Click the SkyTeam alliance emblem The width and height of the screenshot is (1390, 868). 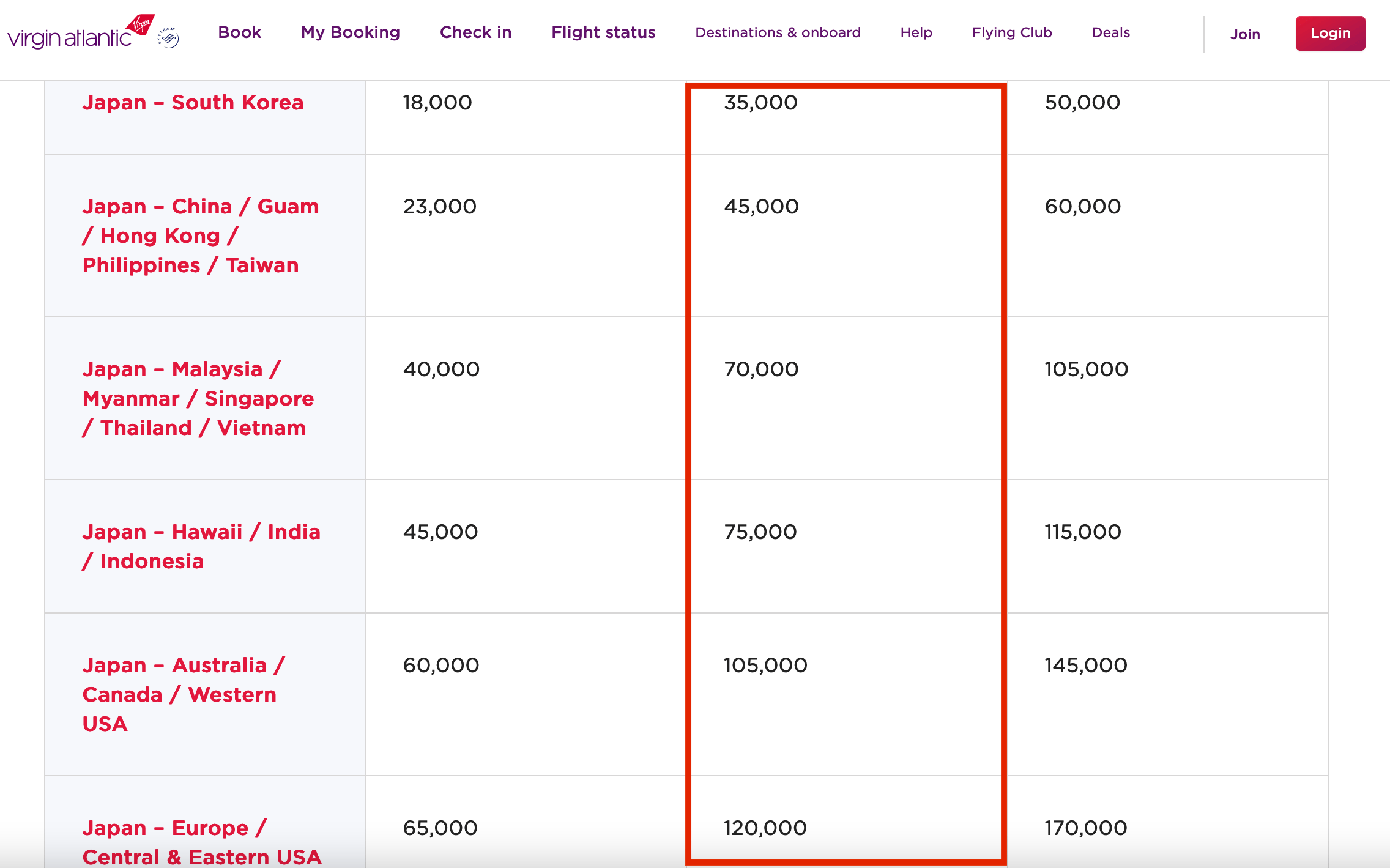pyautogui.click(x=168, y=37)
